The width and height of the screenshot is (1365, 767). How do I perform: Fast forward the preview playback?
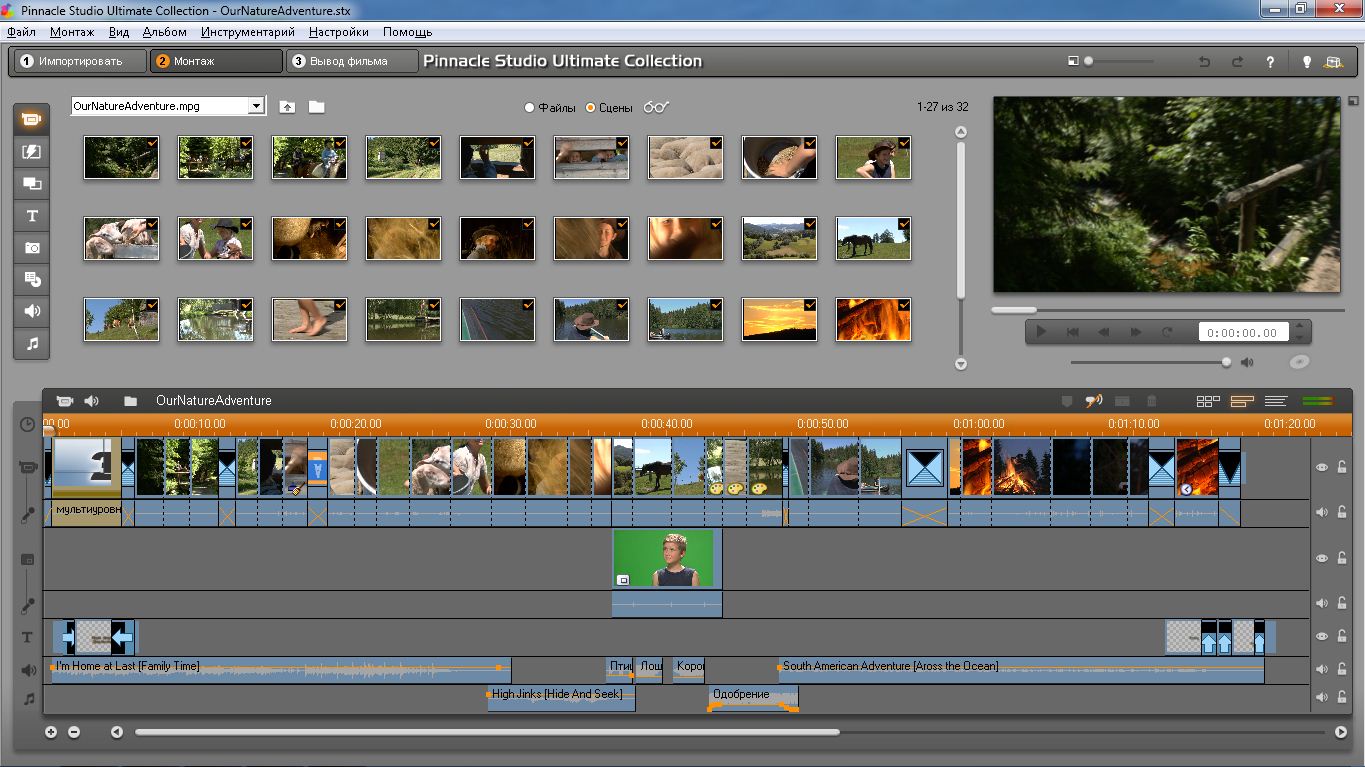[x=1135, y=332]
